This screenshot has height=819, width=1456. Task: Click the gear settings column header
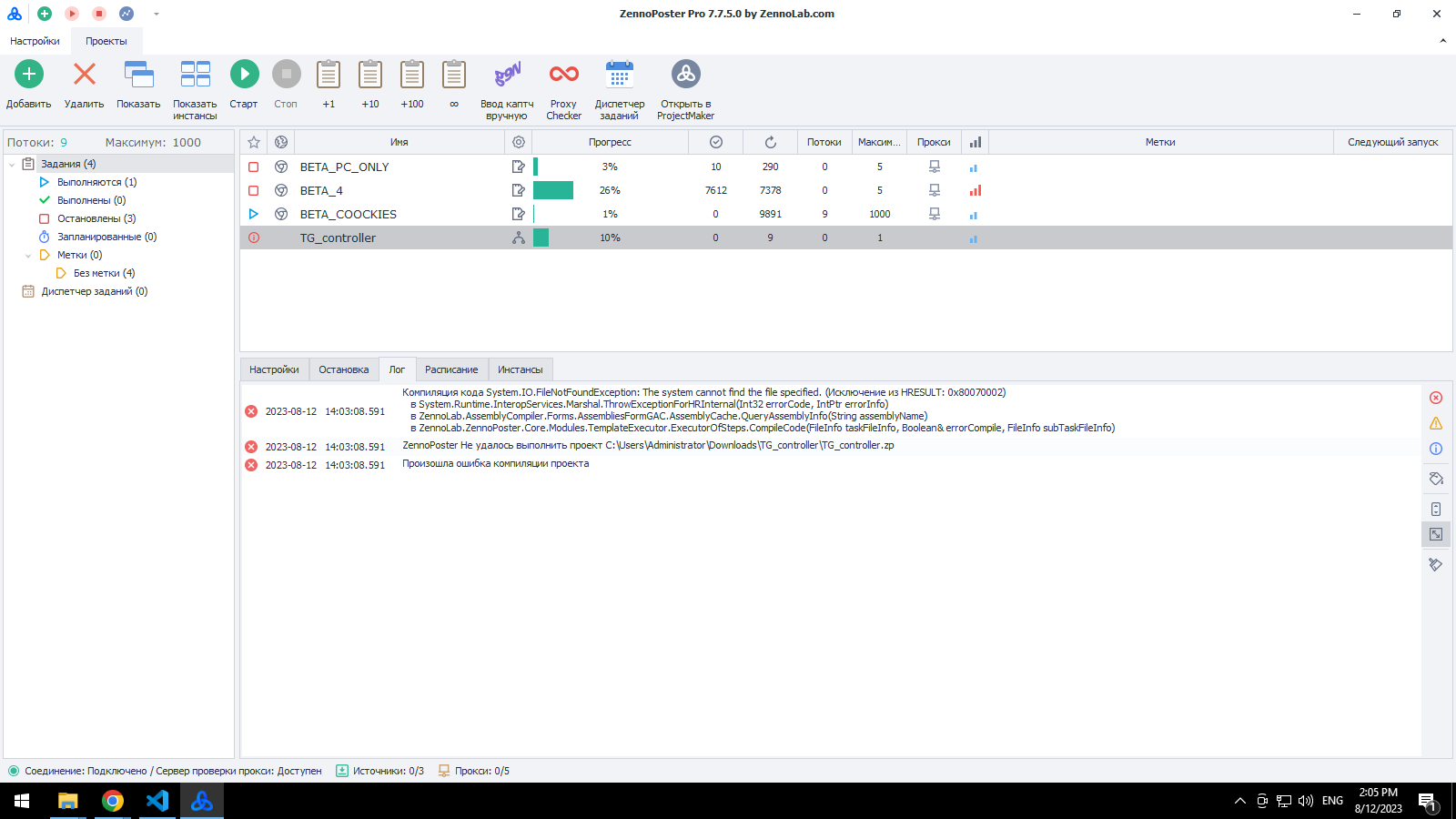(x=519, y=142)
